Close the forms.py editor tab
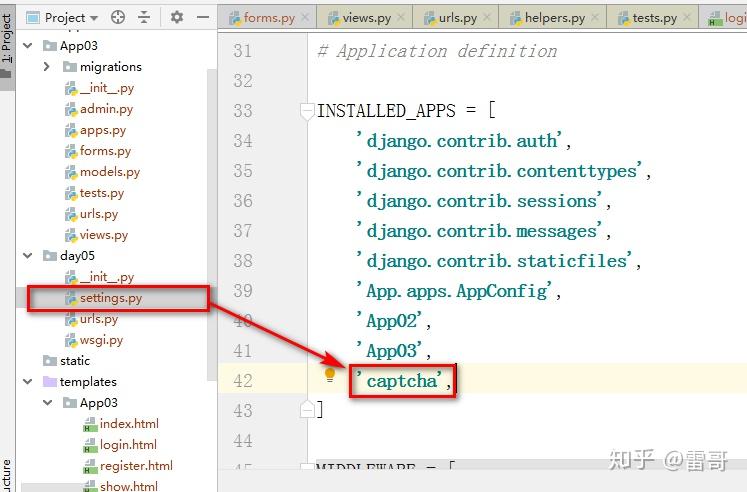Viewport: 747px width, 492px height. (305, 18)
